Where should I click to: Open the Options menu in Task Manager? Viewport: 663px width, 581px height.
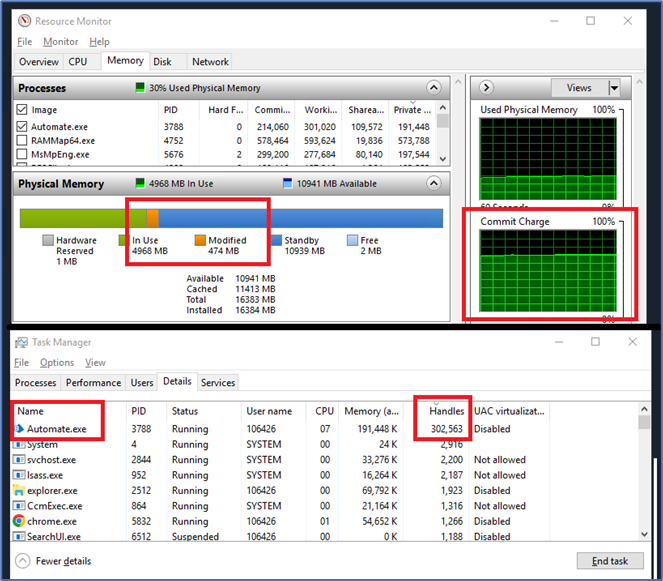click(57, 363)
